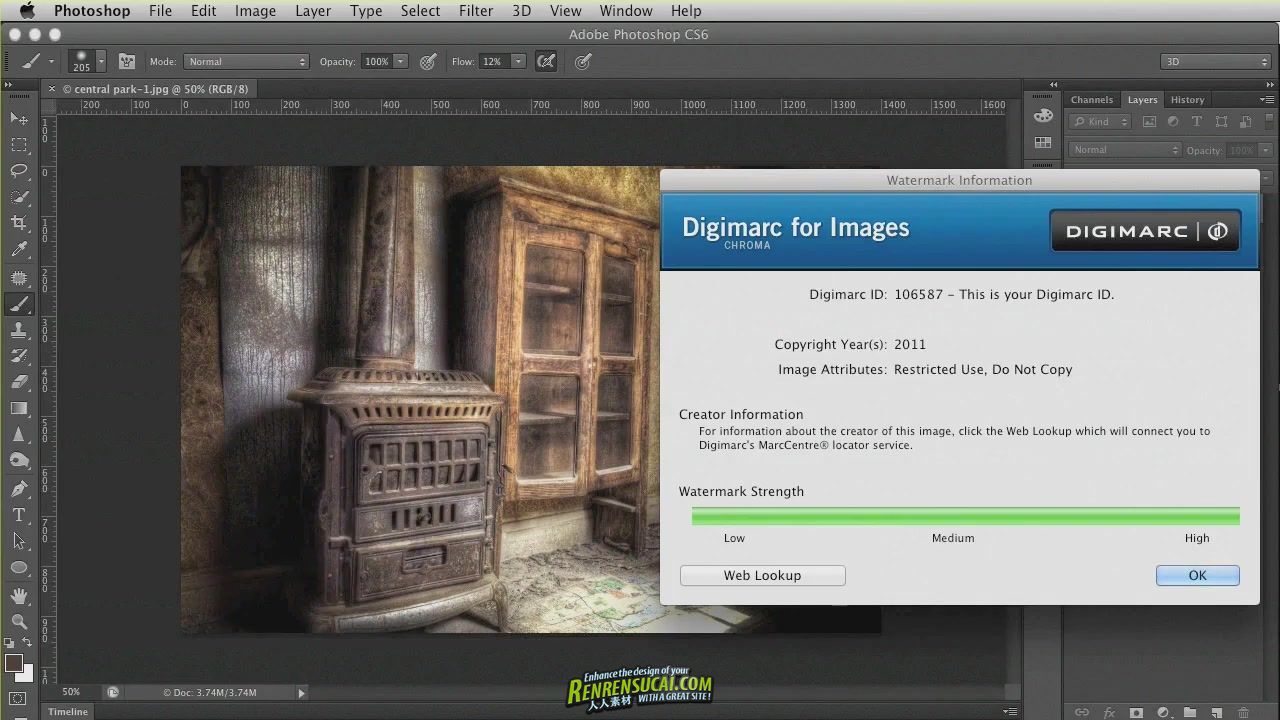Select the Hand tool
The height and width of the screenshot is (720, 1280).
[19, 595]
